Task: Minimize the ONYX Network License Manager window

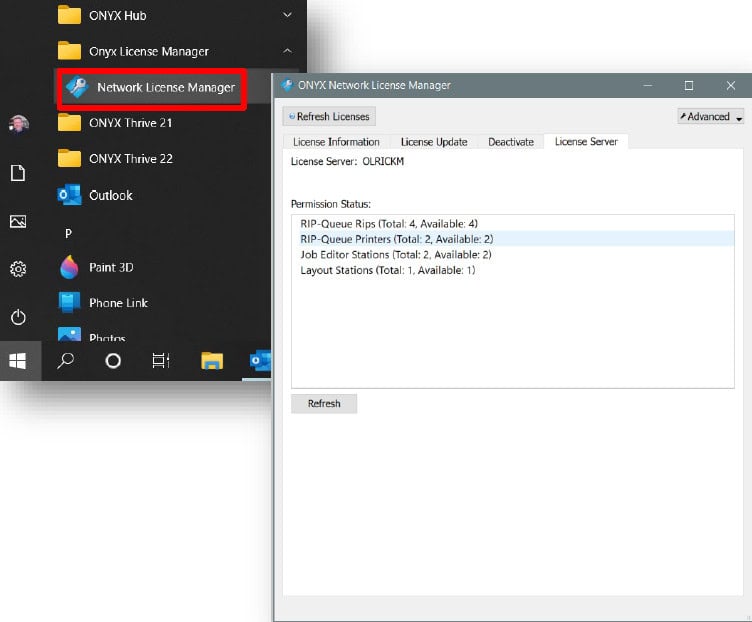Action: (x=647, y=85)
